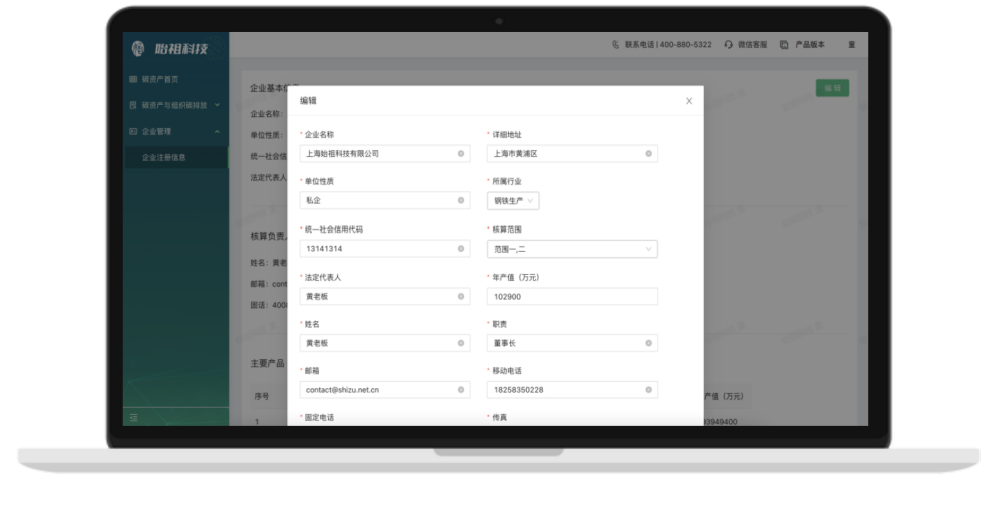Image resolution: width=982 pixels, height=509 pixels.
Task: Clear the 邮箱 field with its clear icon
Action: pos(461,389)
